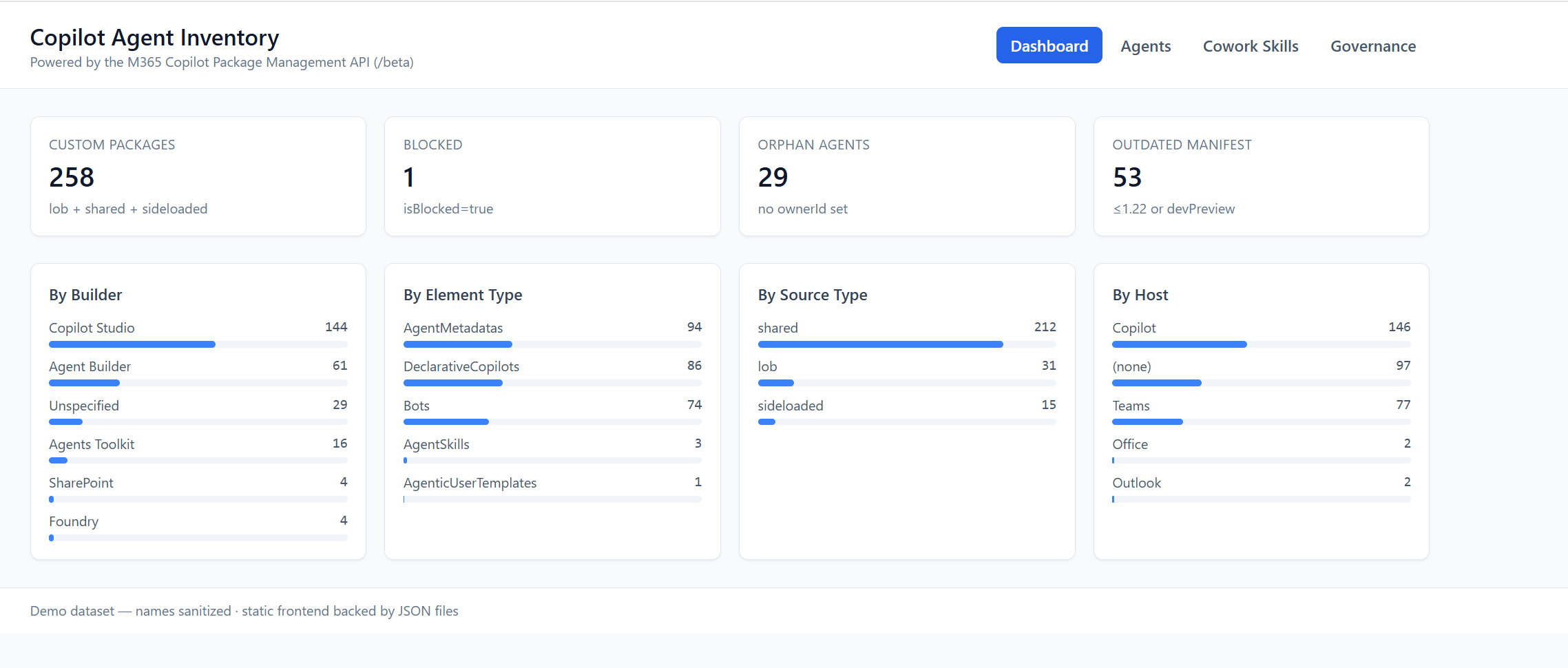Click the Copilot Agent Inventory title
1568x668 pixels.
pos(154,37)
